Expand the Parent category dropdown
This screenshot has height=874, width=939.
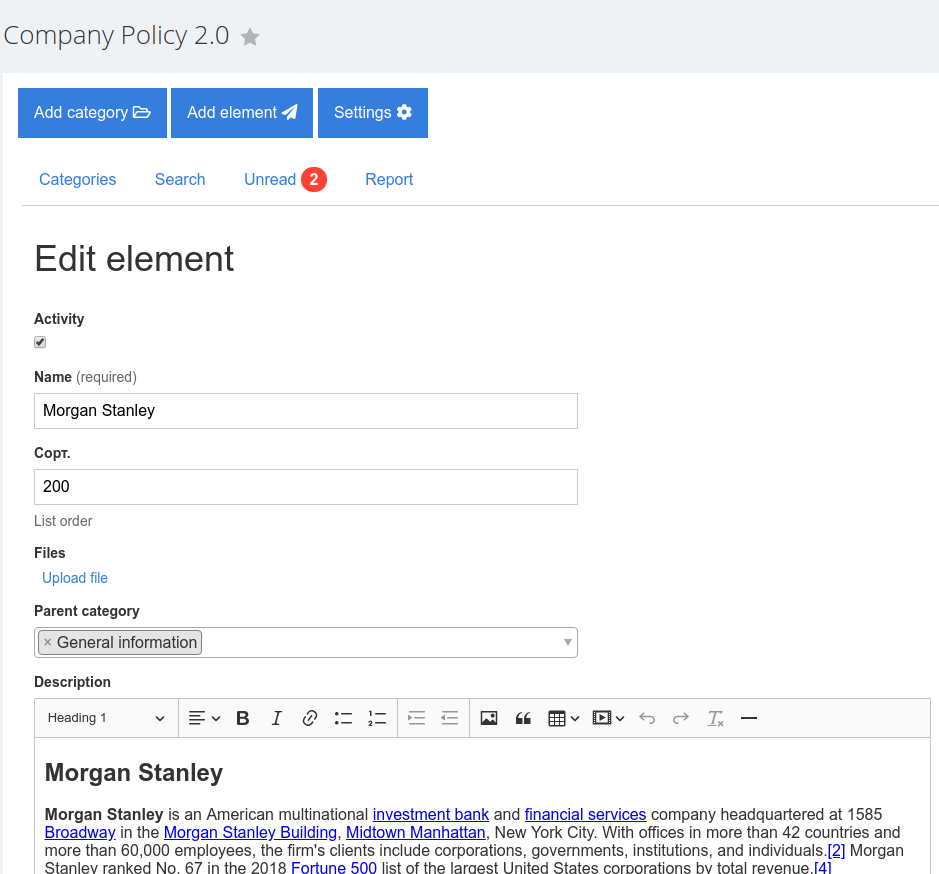(568, 642)
